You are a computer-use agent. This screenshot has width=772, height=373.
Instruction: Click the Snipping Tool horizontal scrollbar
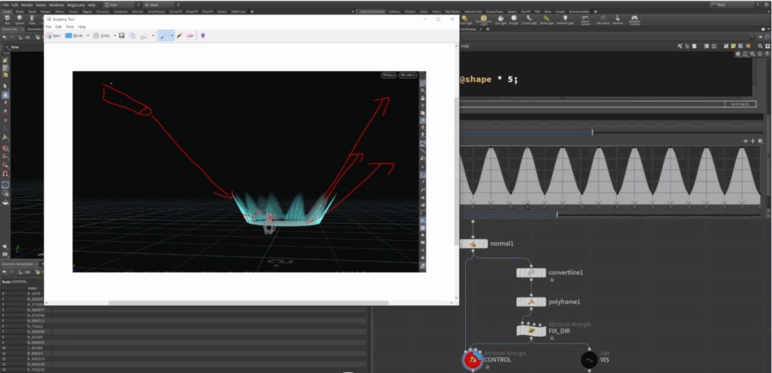point(249,303)
